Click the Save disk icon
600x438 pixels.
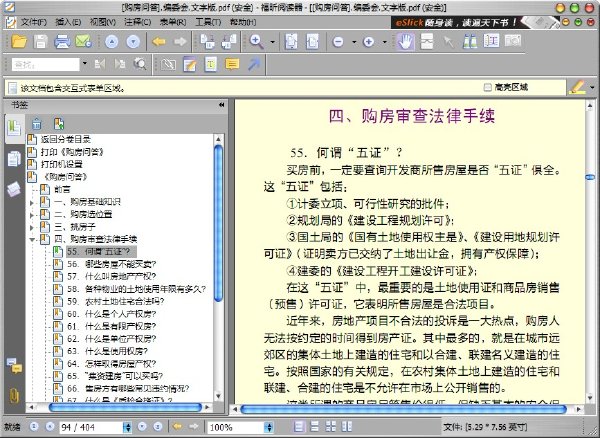point(40,41)
